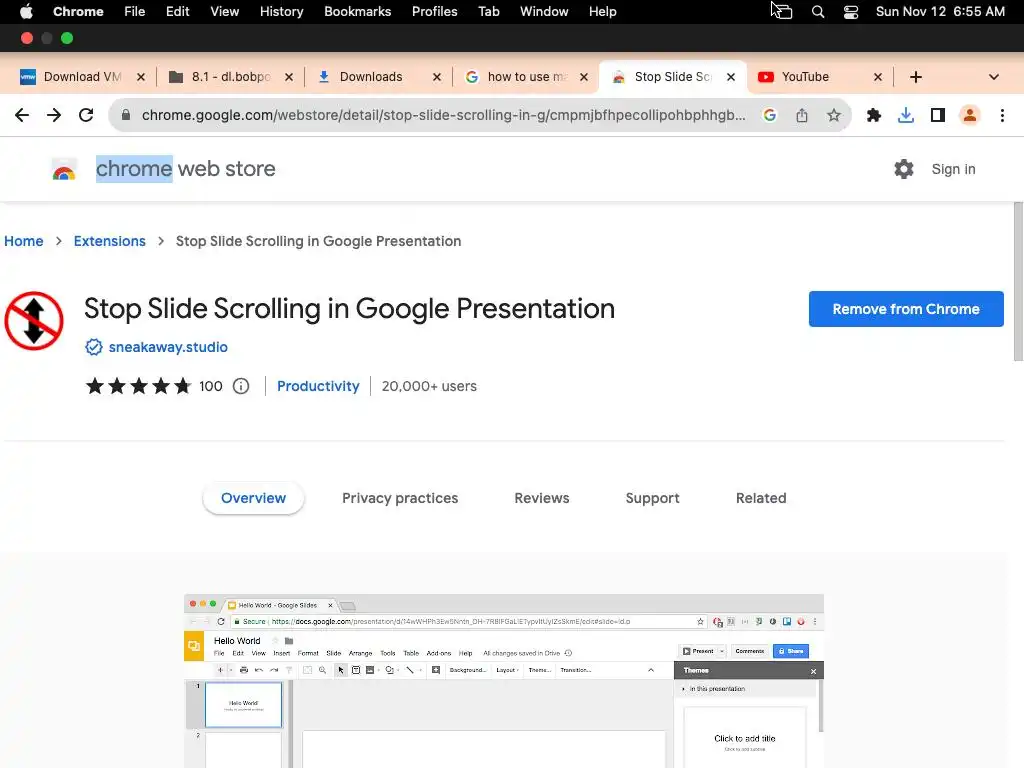1024x768 pixels.
Task: Open the Privacy practices tab
Action: 400,498
